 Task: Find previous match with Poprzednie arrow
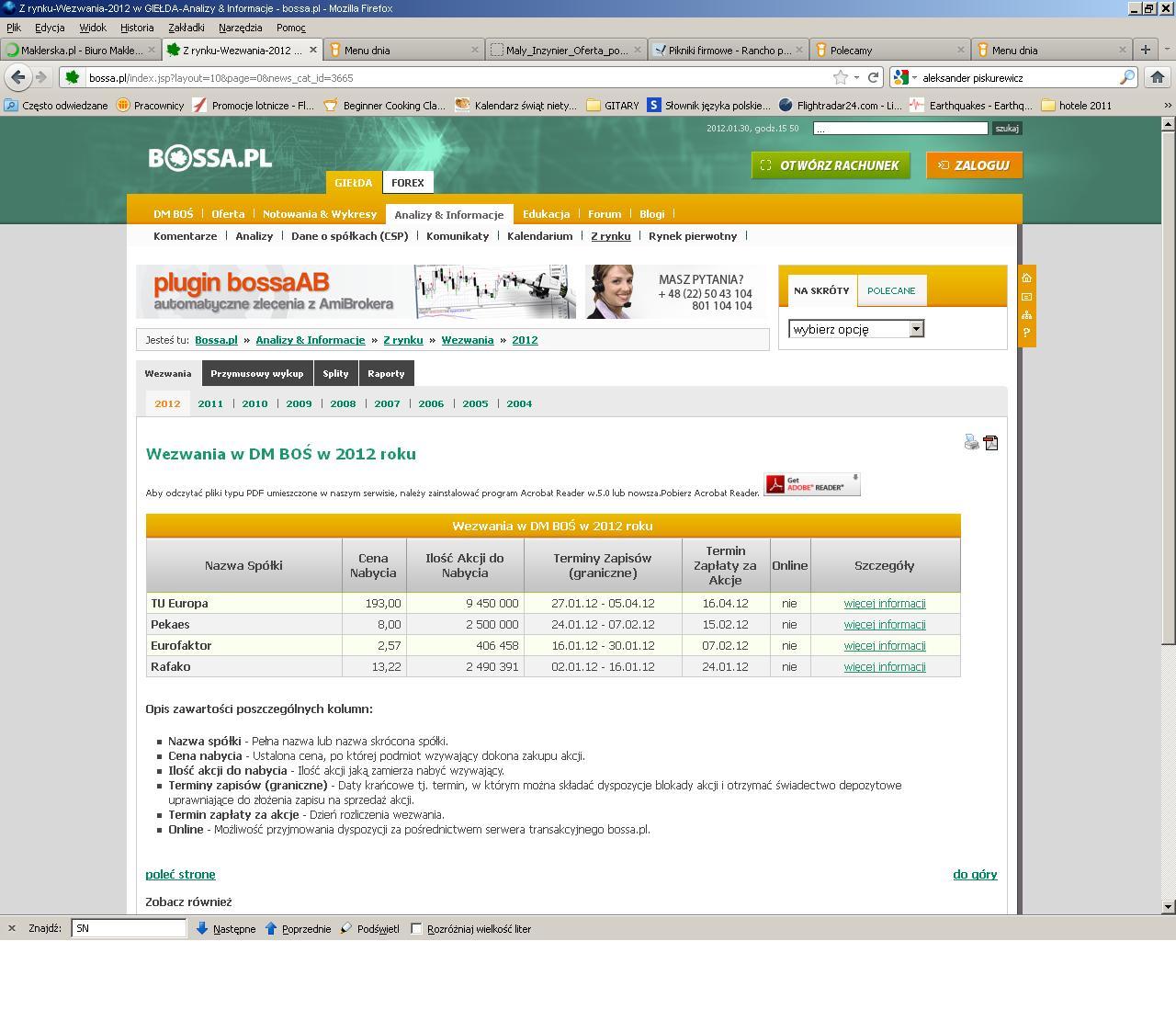coord(298,928)
